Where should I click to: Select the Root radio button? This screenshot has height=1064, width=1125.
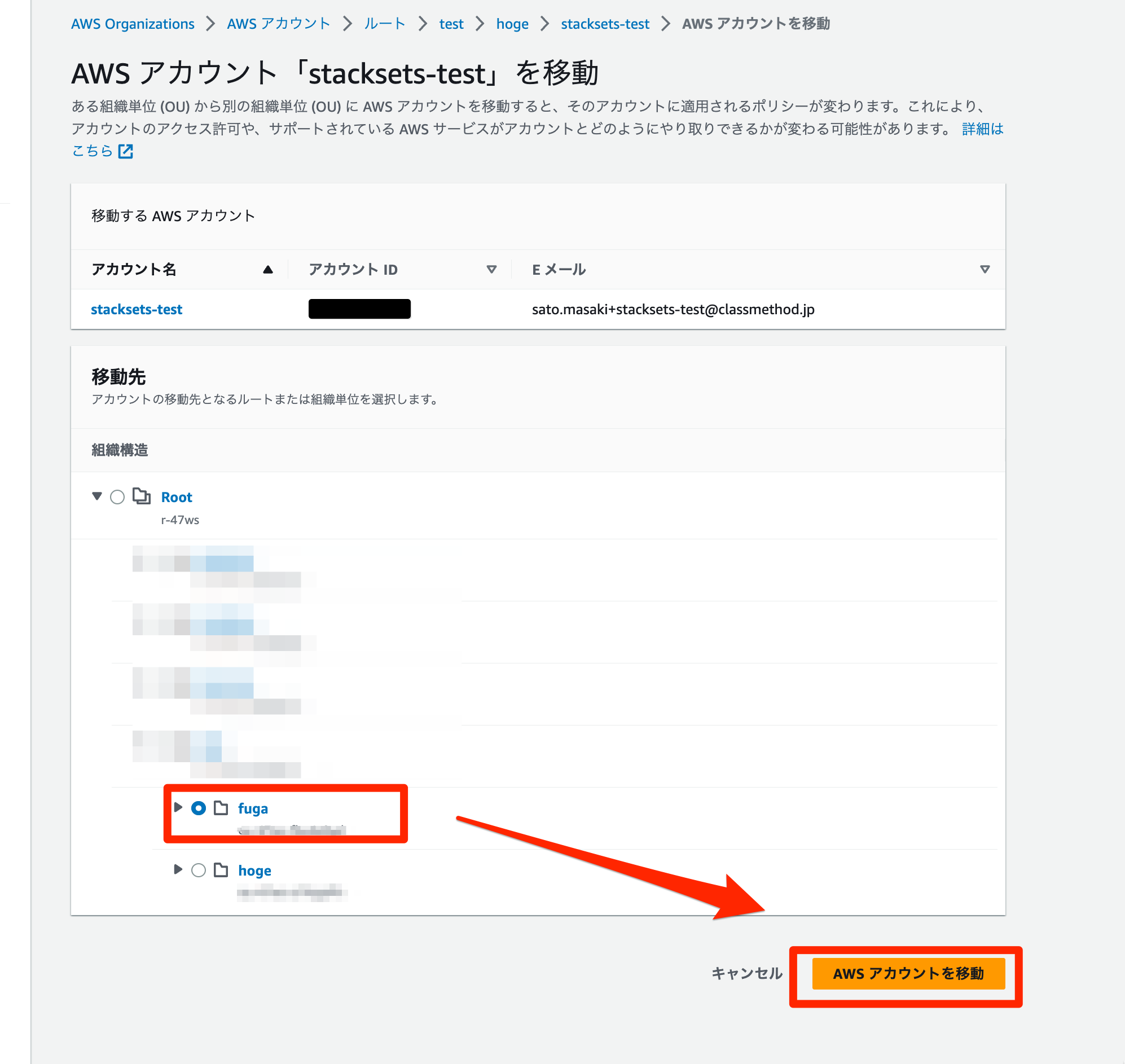117,497
